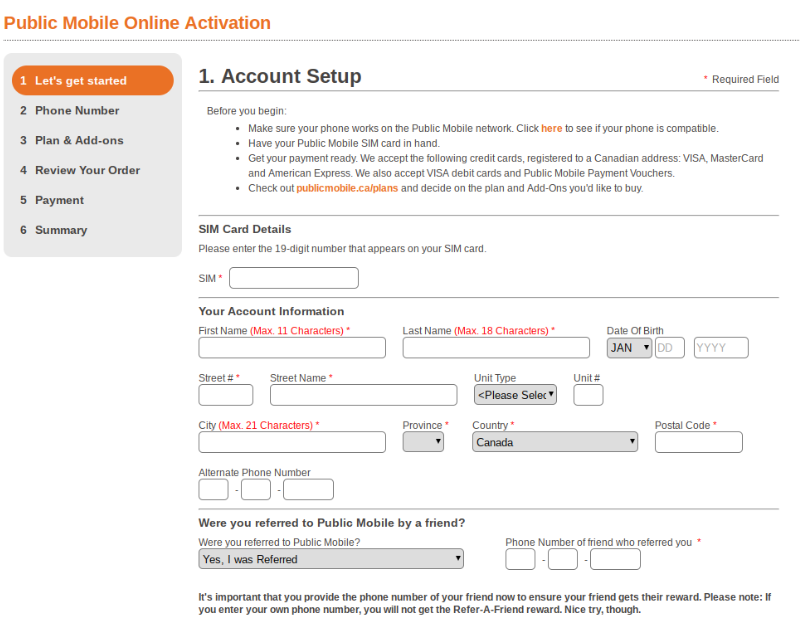Click the Street Name input box

coord(364,395)
